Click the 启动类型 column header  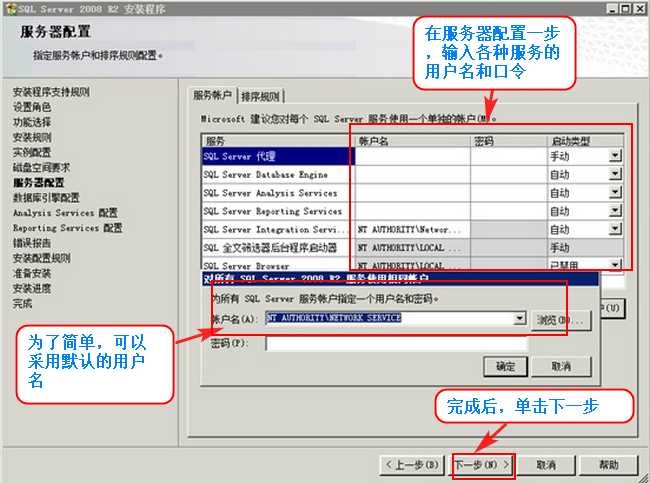(x=585, y=141)
